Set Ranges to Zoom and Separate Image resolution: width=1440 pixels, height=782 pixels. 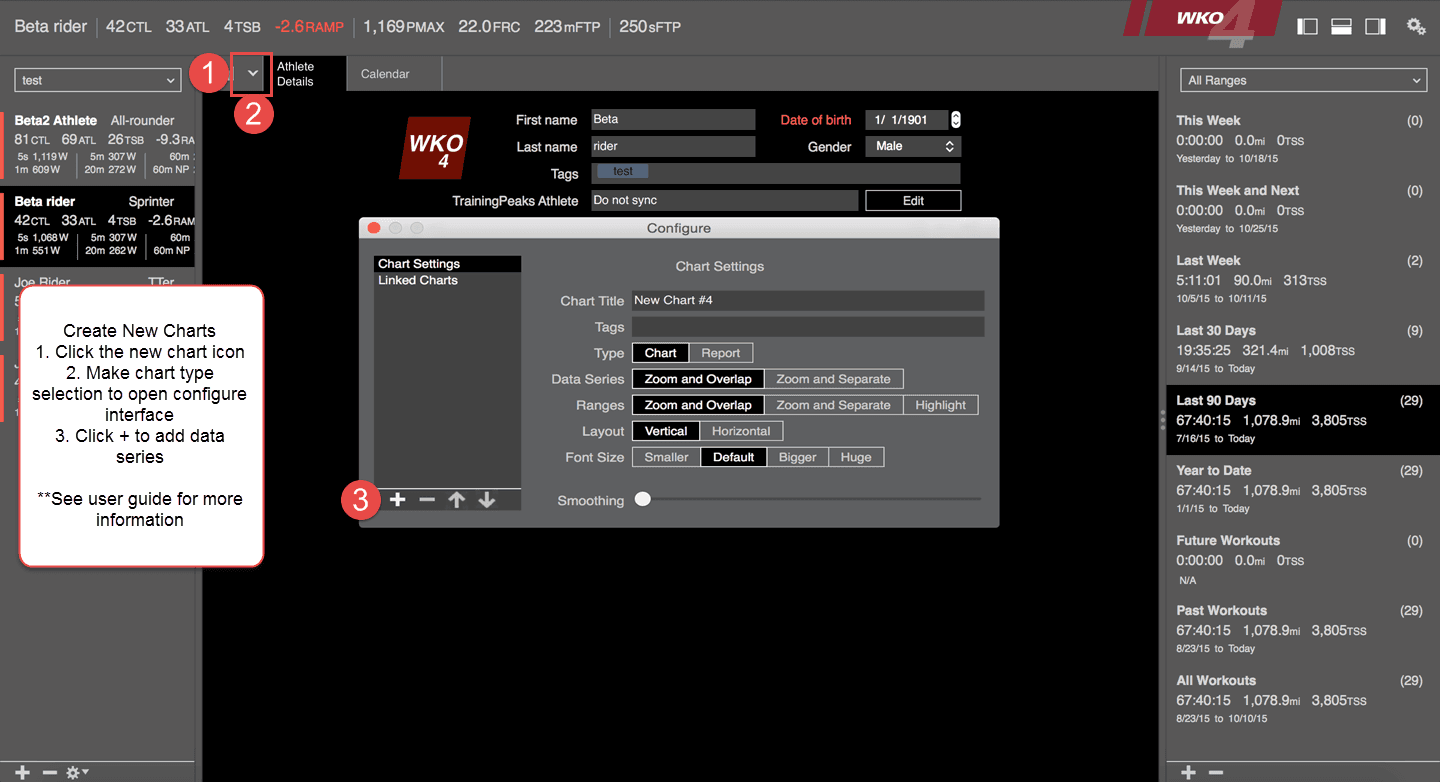click(x=834, y=405)
